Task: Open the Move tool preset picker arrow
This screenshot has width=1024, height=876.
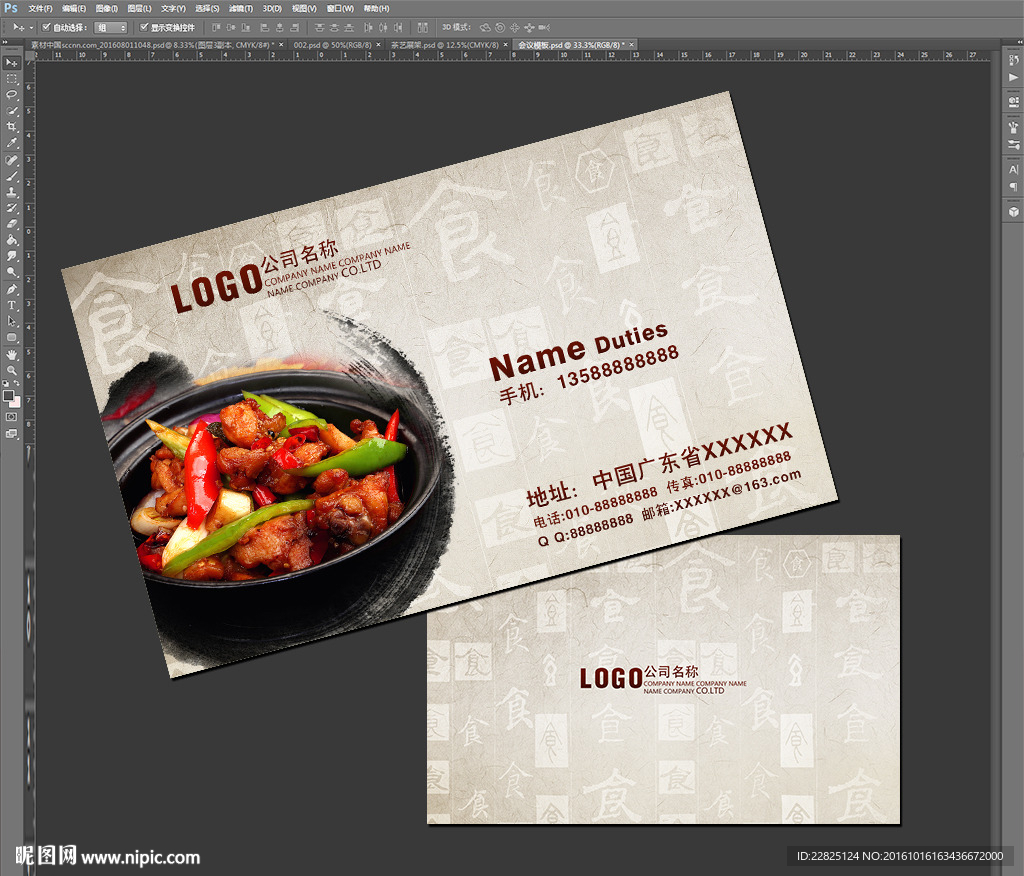Action: 31,27
